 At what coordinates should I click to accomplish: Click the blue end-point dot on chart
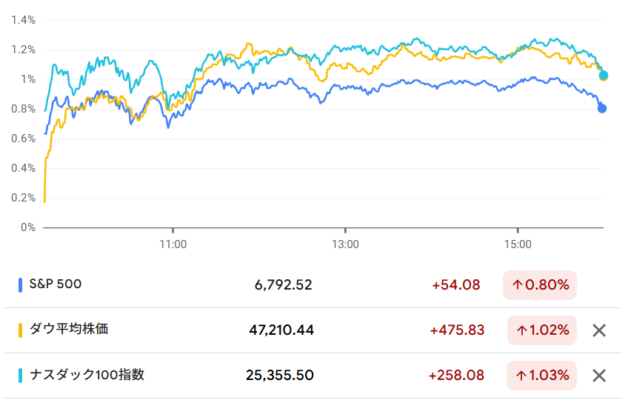click(602, 108)
